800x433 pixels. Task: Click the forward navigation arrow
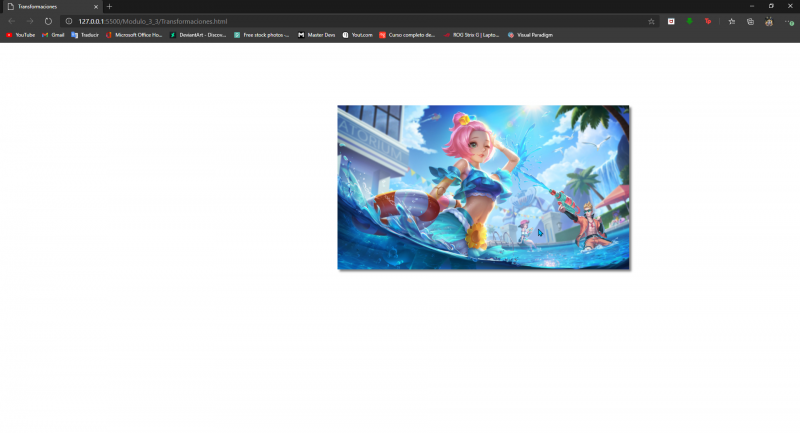(30, 21)
